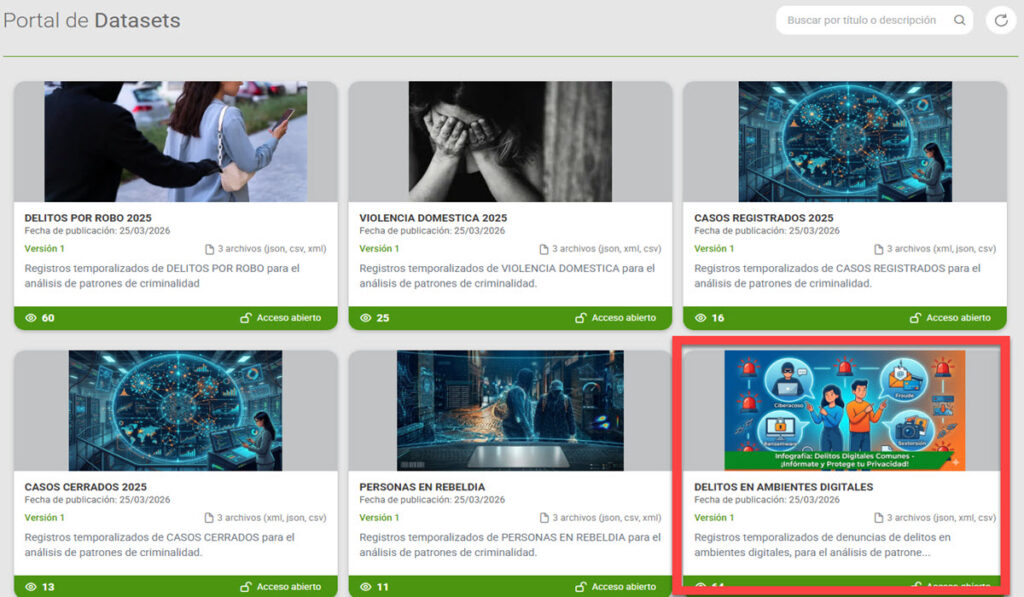Click the open lock icon on DELITOS POR ROBO card
This screenshot has height=597, width=1024.
pos(246,318)
